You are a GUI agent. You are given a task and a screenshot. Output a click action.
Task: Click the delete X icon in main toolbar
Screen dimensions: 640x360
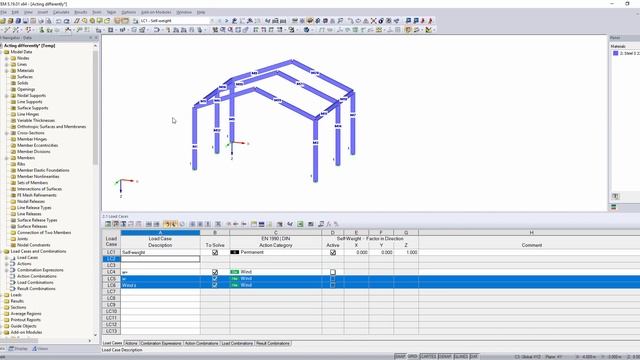pyautogui.click(x=373, y=20)
